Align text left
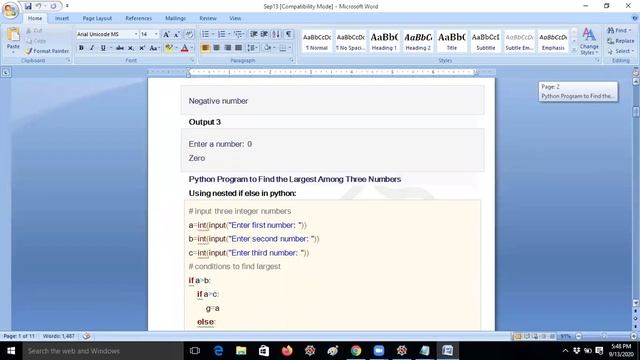This screenshot has width=640, height=360. pos(205,48)
